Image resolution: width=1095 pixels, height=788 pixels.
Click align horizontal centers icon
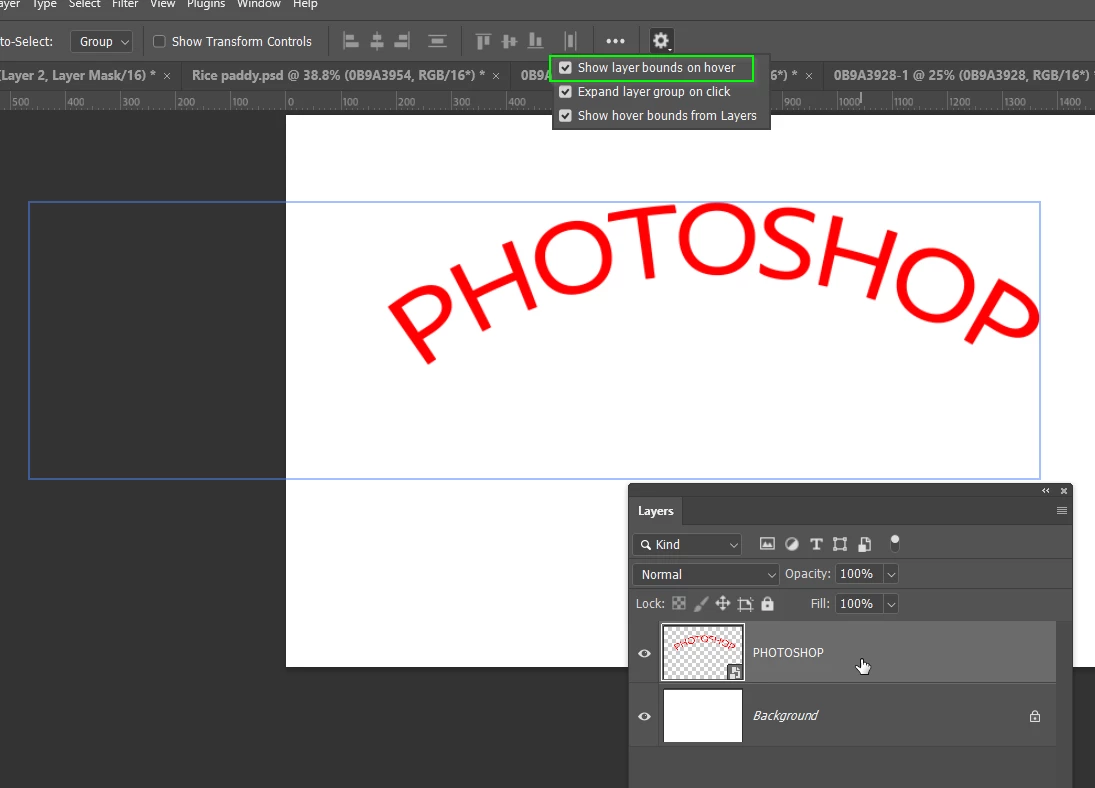[x=376, y=41]
